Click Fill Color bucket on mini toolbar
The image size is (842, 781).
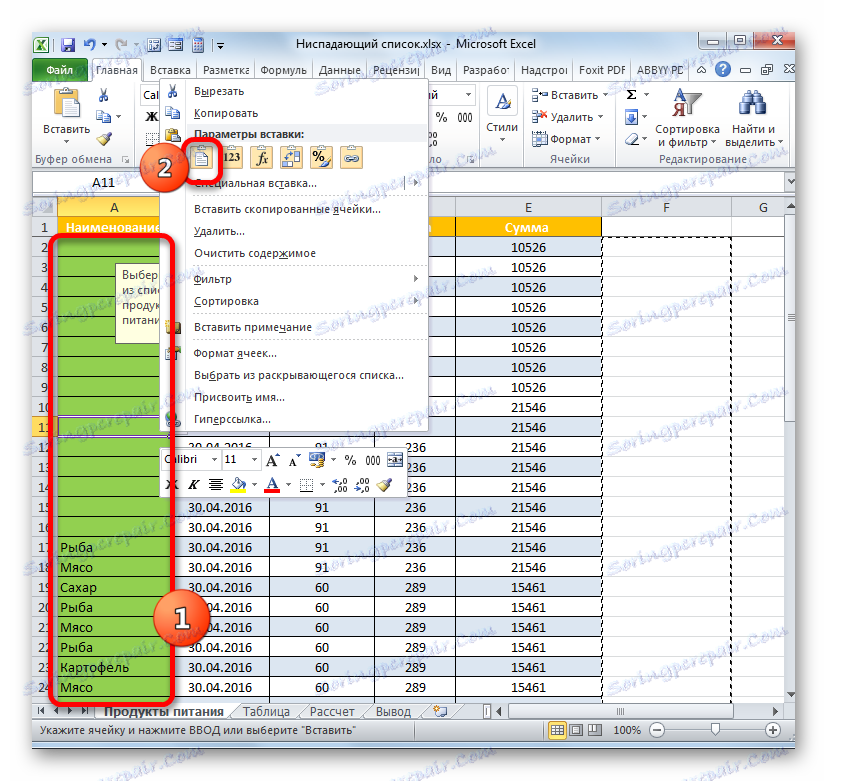coord(238,485)
